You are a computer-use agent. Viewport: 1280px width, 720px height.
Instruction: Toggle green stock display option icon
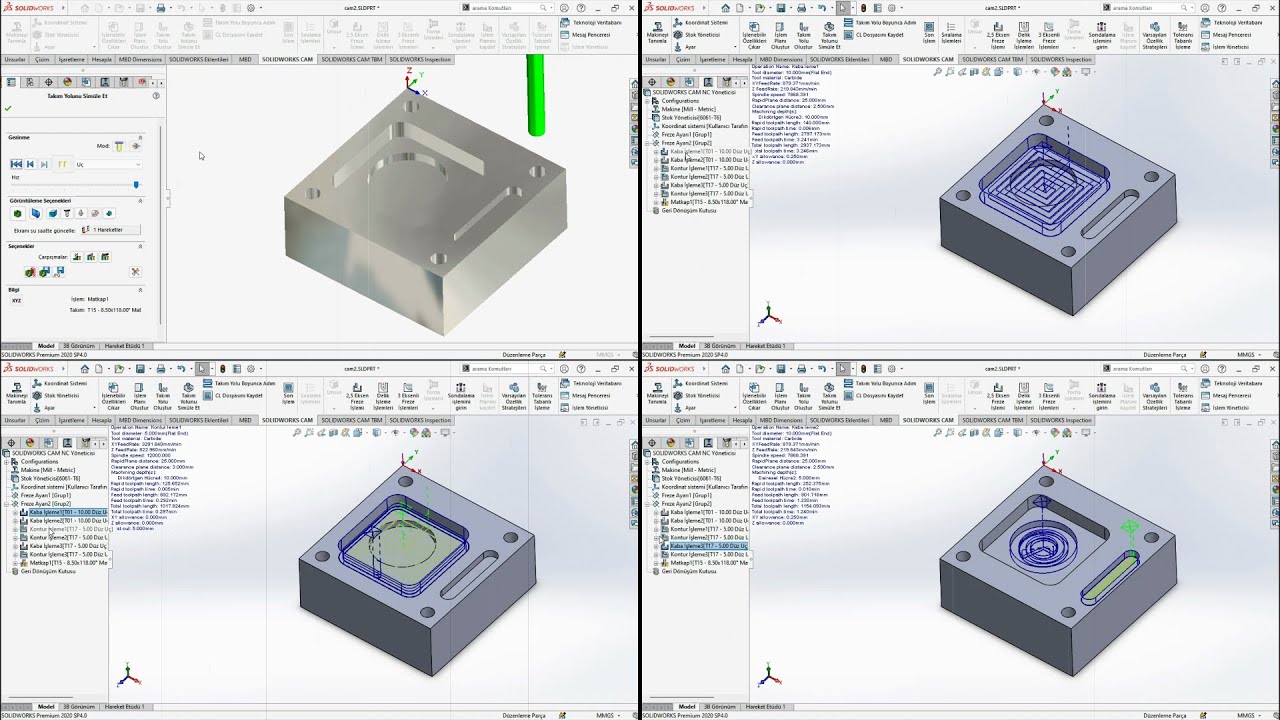coord(18,213)
